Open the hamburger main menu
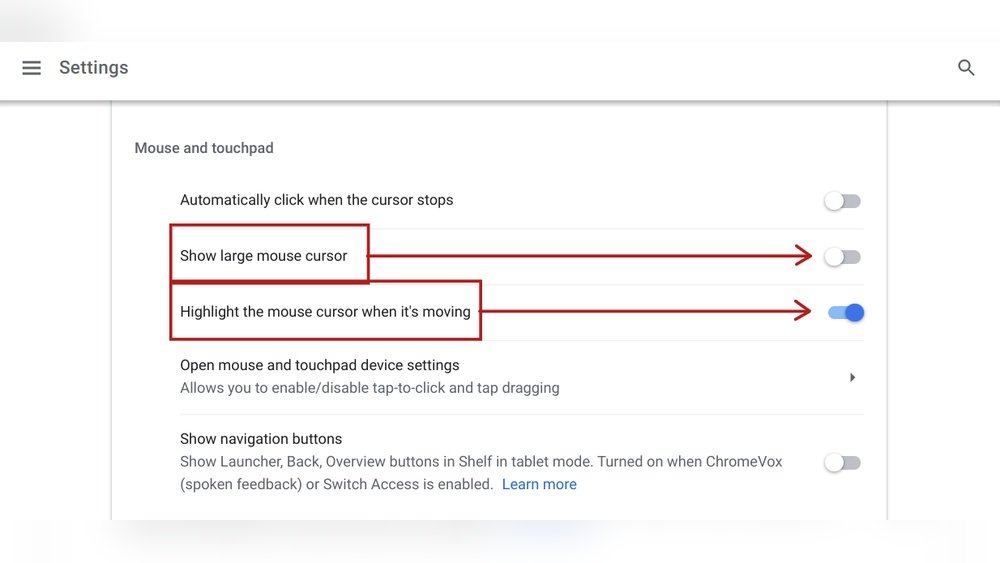The height and width of the screenshot is (563, 1000). click(32, 68)
